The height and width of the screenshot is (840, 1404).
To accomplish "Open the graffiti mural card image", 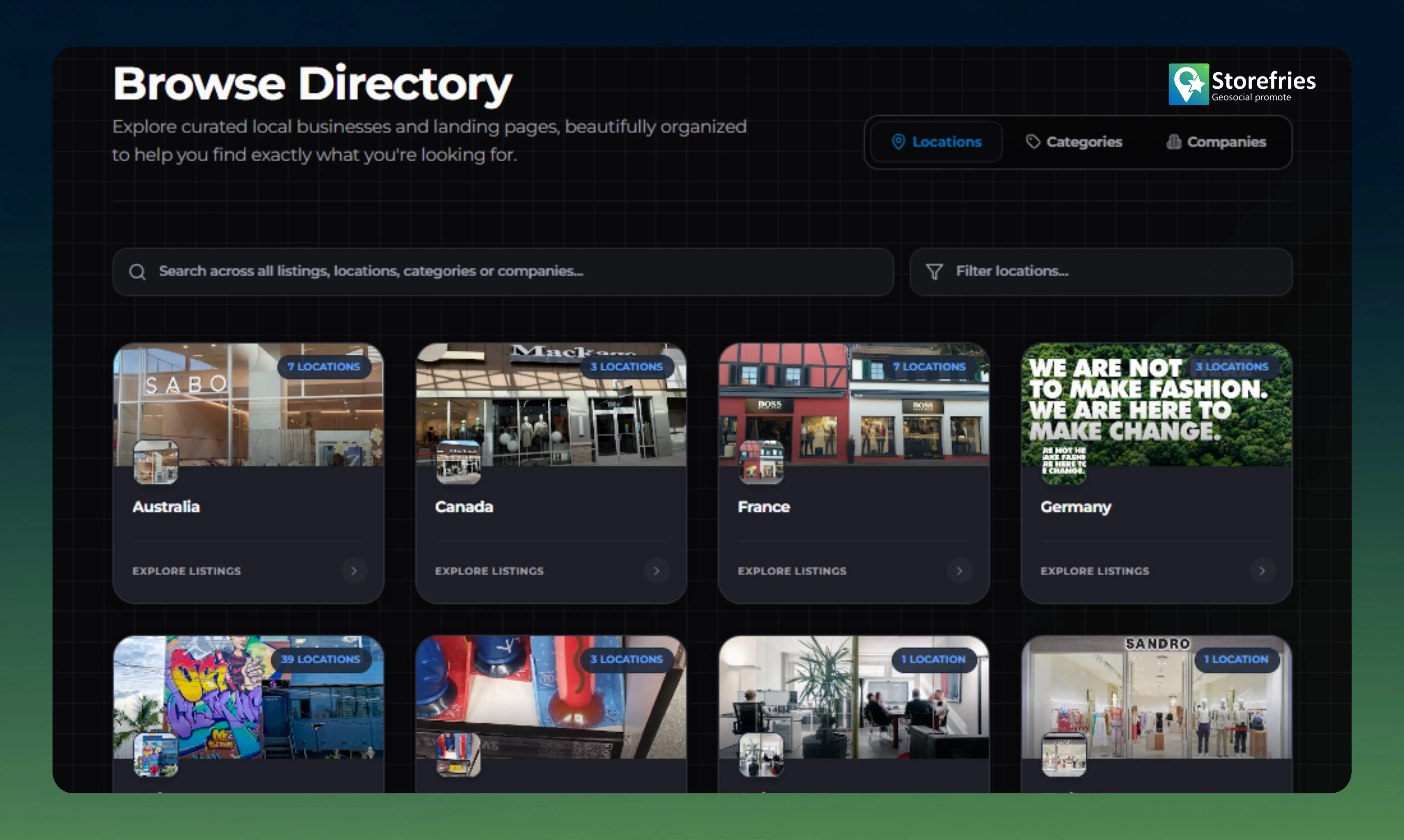I will [248, 697].
